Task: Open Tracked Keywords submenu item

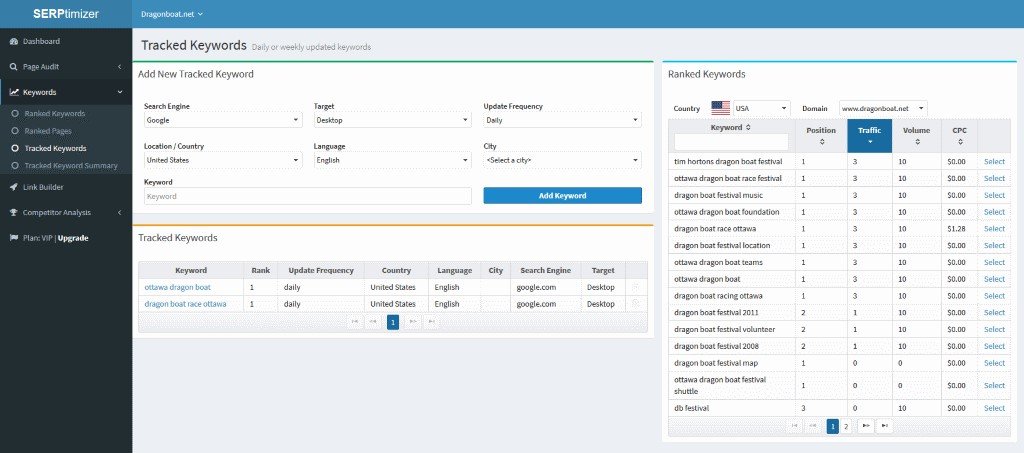Action: point(56,148)
